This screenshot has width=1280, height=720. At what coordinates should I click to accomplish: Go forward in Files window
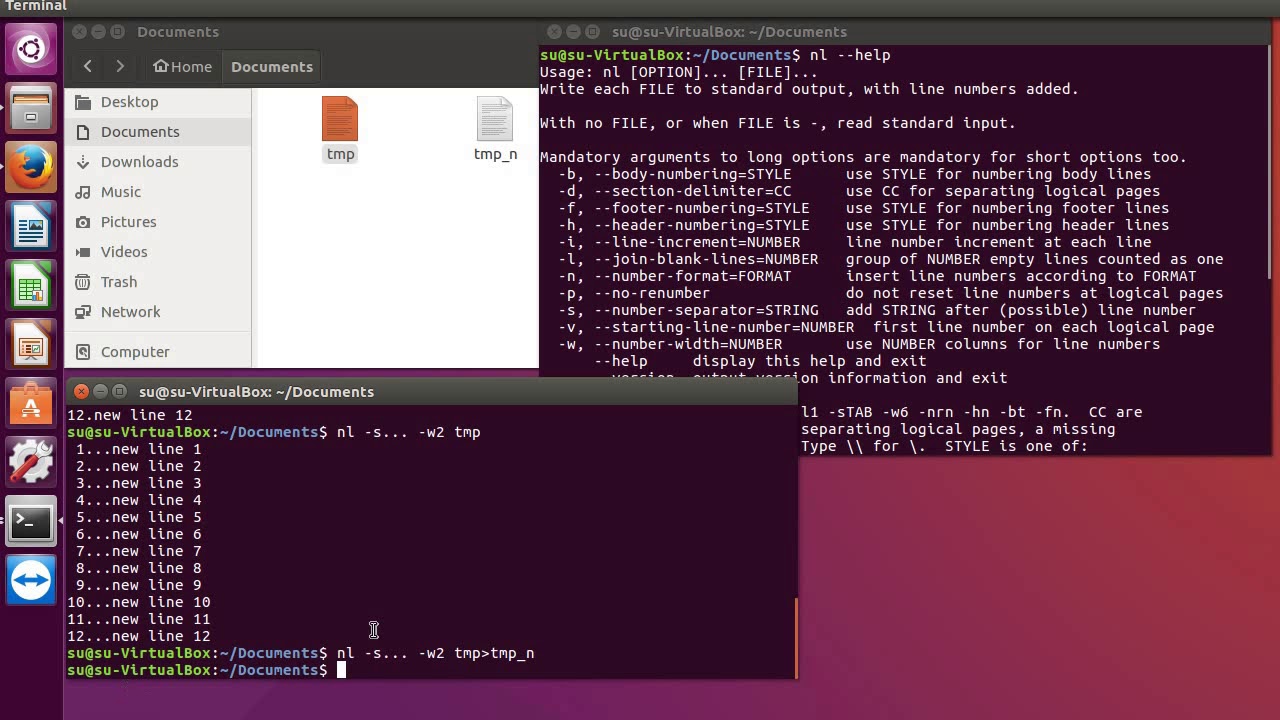point(120,66)
